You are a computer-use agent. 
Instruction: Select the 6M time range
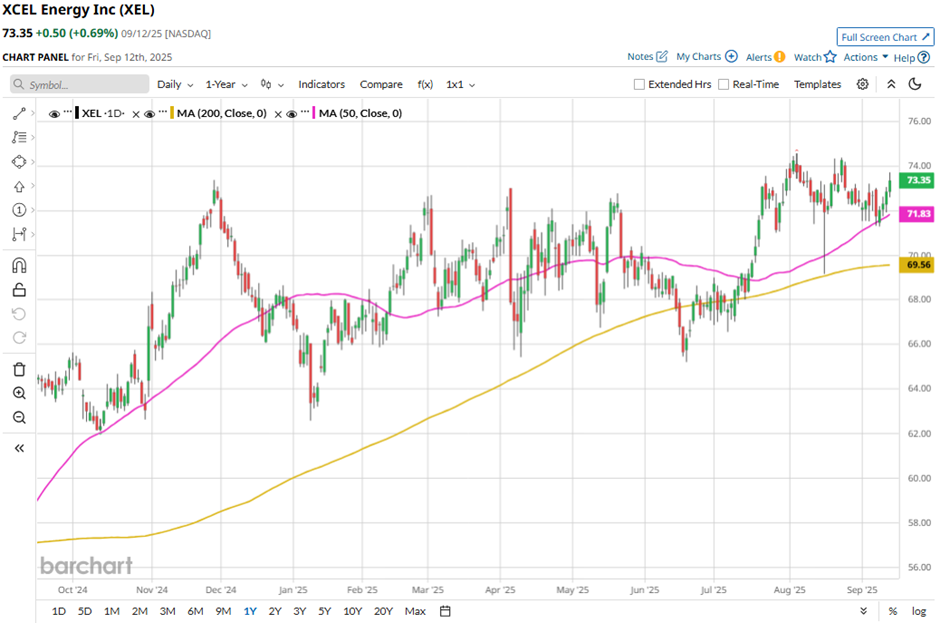click(195, 611)
